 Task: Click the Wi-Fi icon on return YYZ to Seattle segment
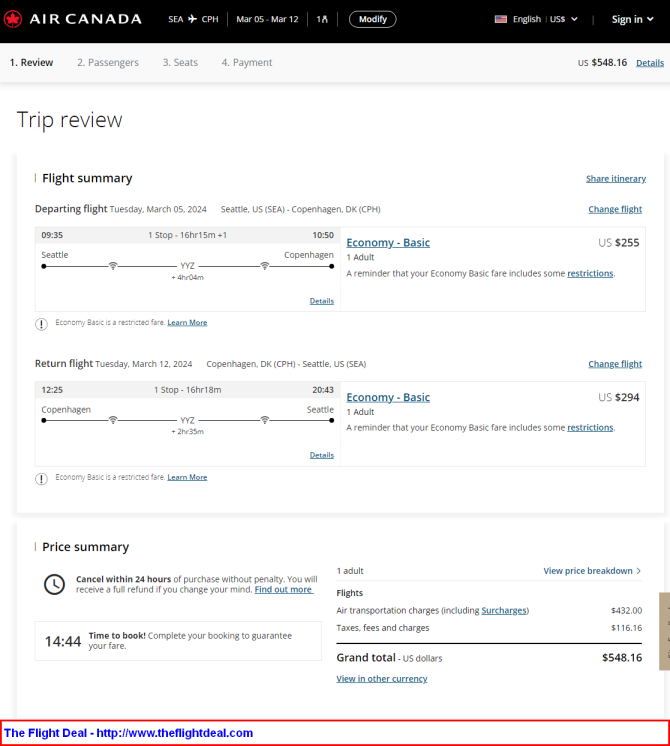click(265, 420)
